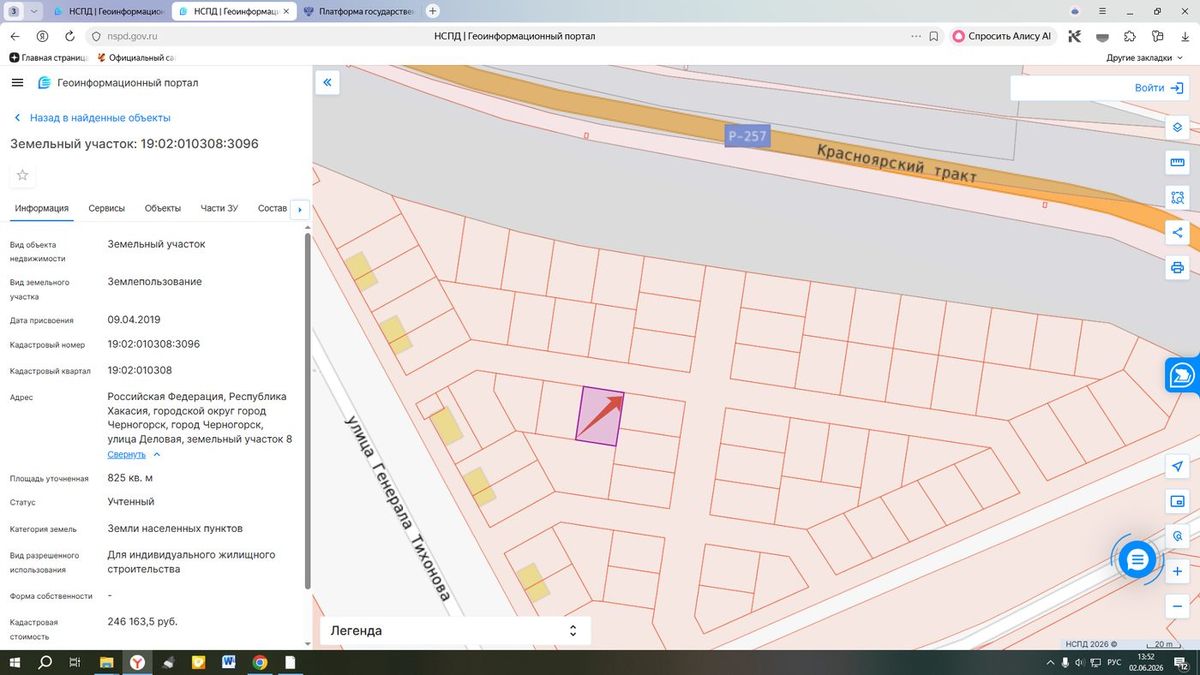Bookmark this page in the address bar
The image size is (1200, 675).
(933, 36)
